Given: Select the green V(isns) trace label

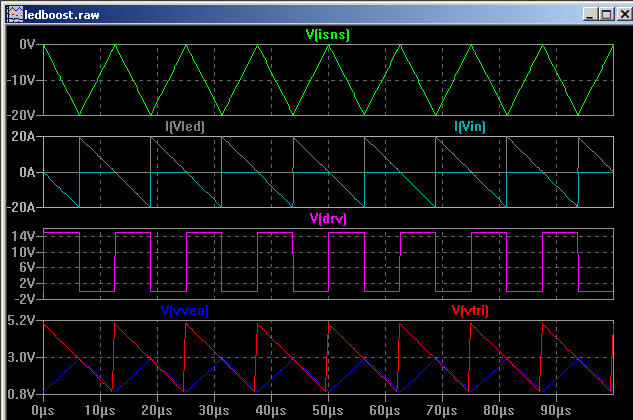Looking at the screenshot, I should pyautogui.click(x=327, y=35).
